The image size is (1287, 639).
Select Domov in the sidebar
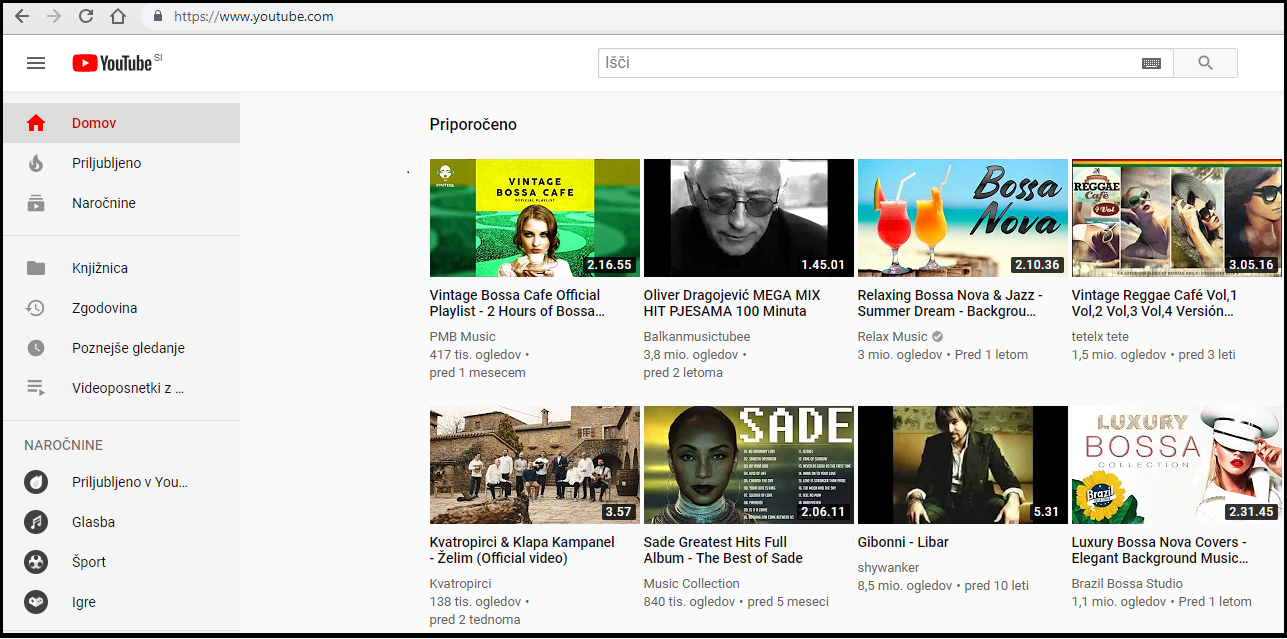click(121, 123)
